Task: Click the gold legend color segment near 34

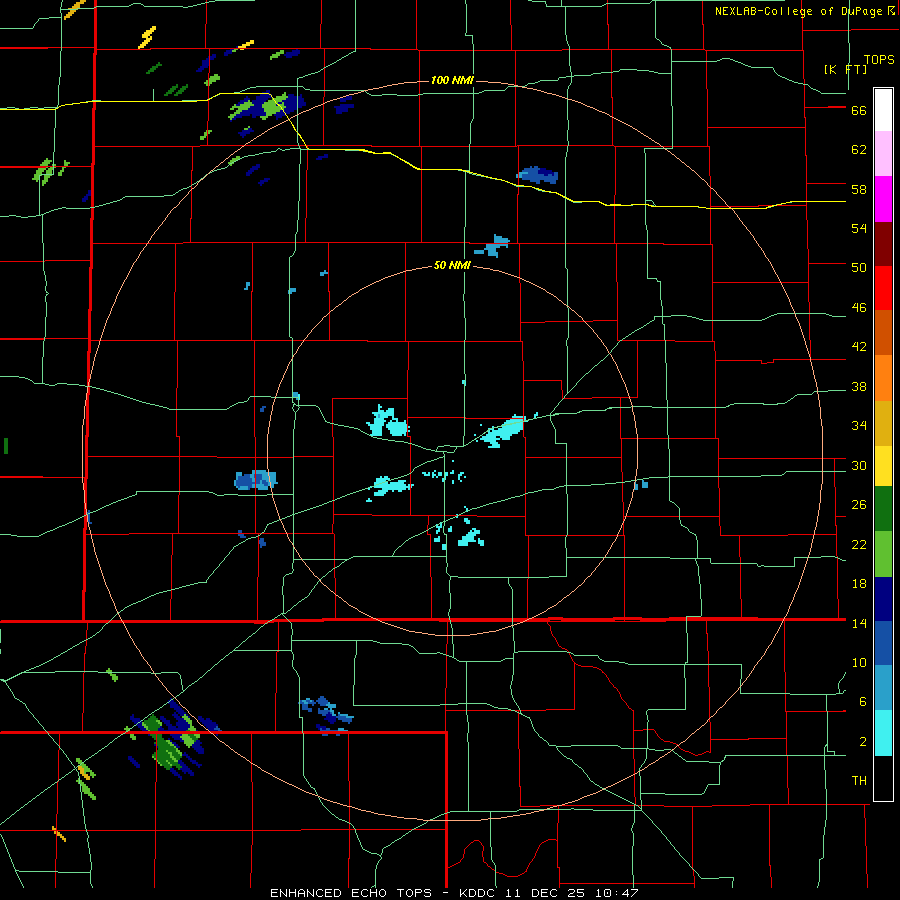Action: click(x=883, y=423)
